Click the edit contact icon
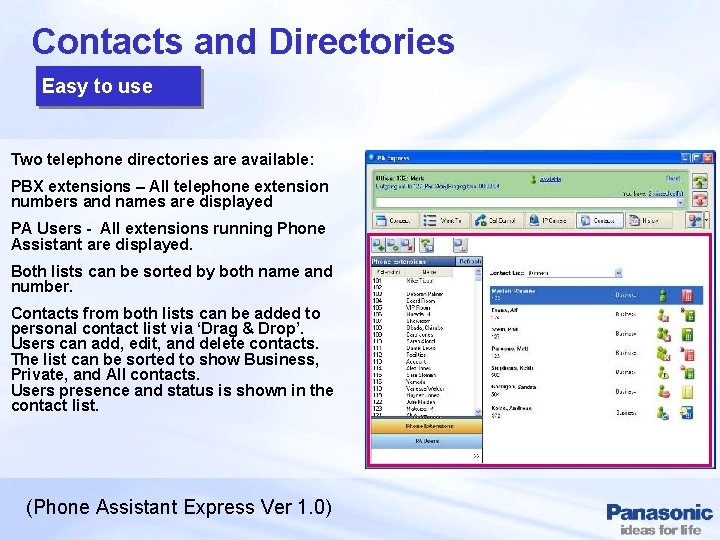The image size is (720, 540). (393, 246)
